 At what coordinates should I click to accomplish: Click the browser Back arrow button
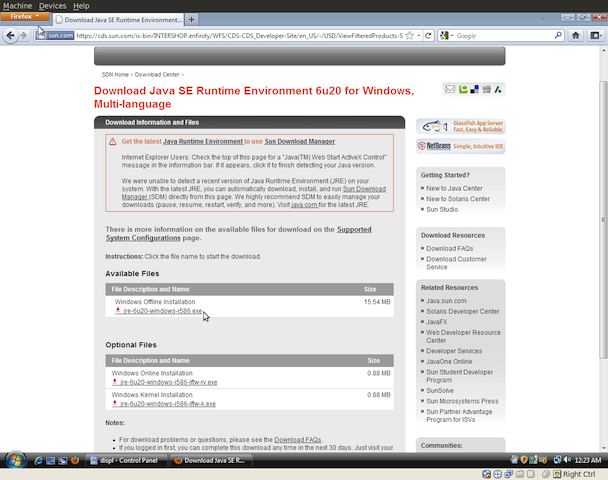click(x=10, y=36)
